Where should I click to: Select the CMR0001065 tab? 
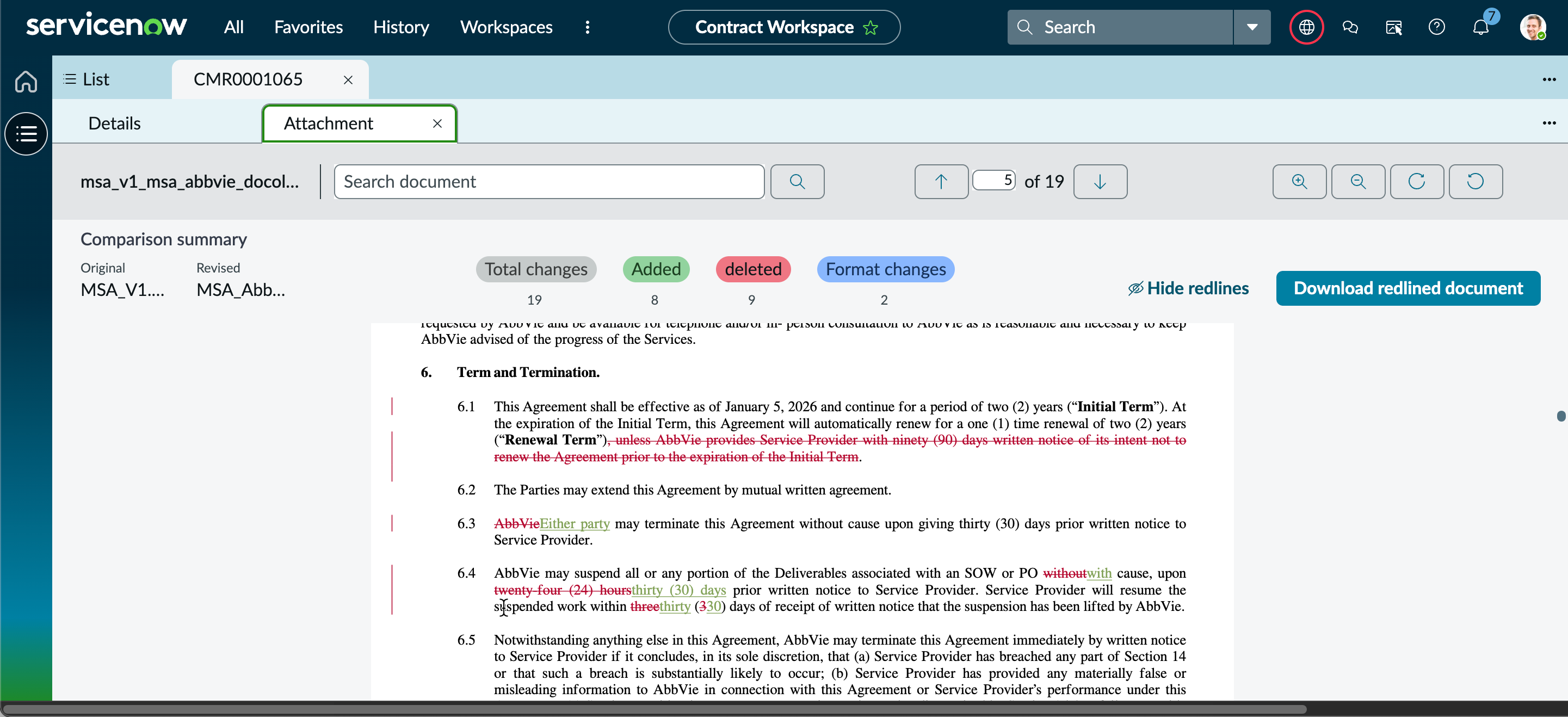[x=248, y=79]
